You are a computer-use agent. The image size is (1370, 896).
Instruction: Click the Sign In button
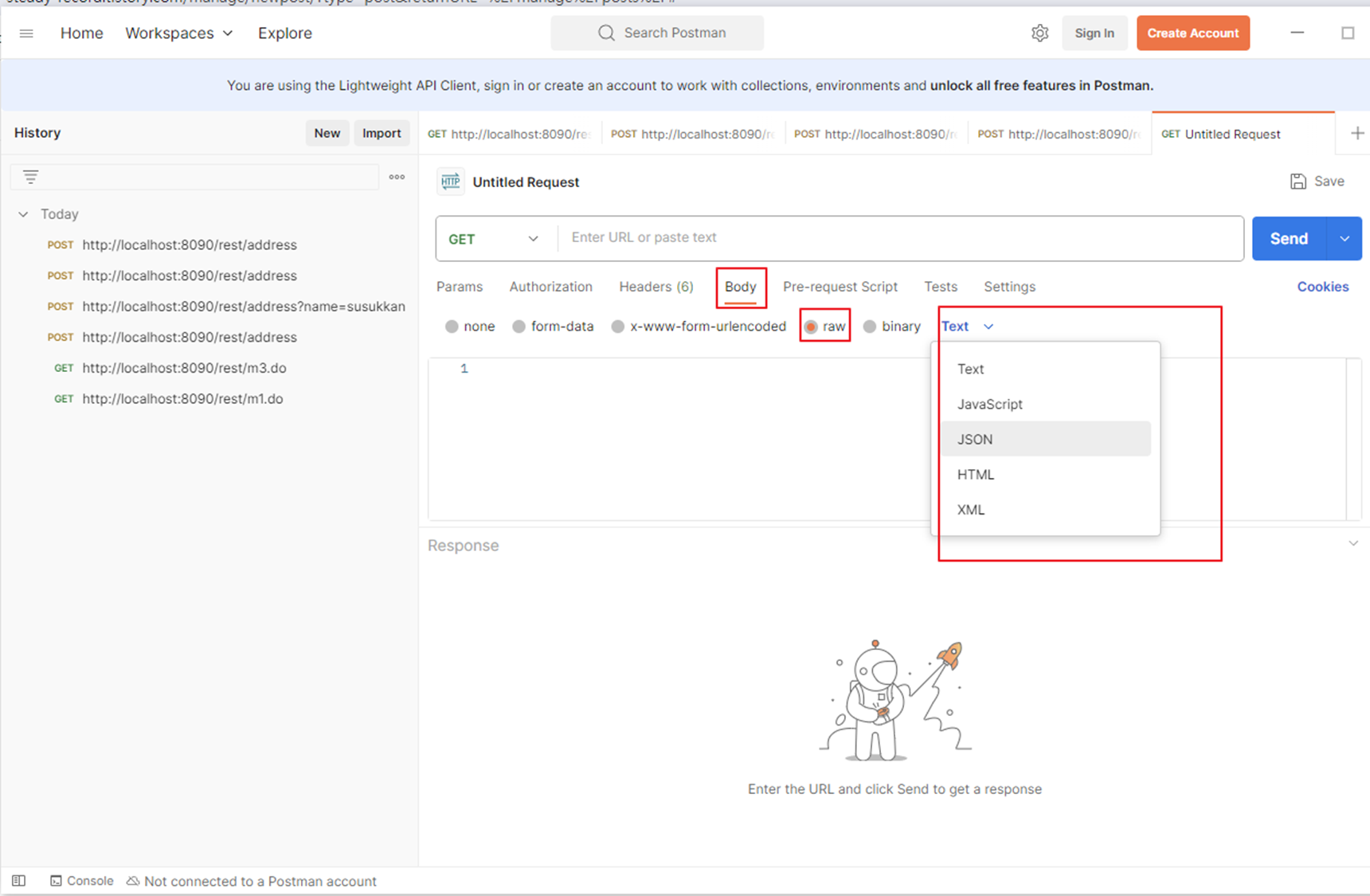tap(1094, 33)
